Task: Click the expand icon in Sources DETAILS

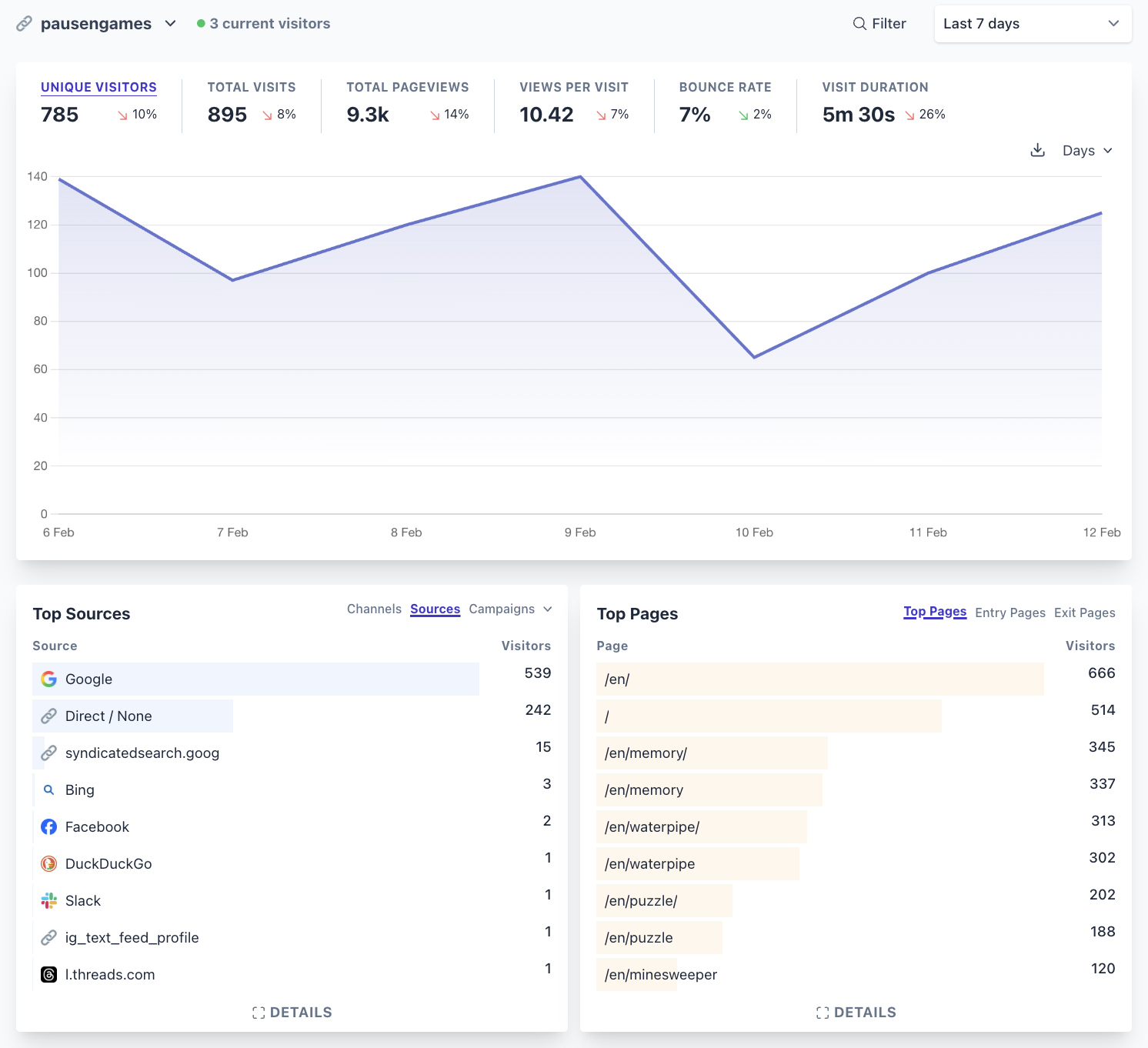Action: click(259, 1013)
